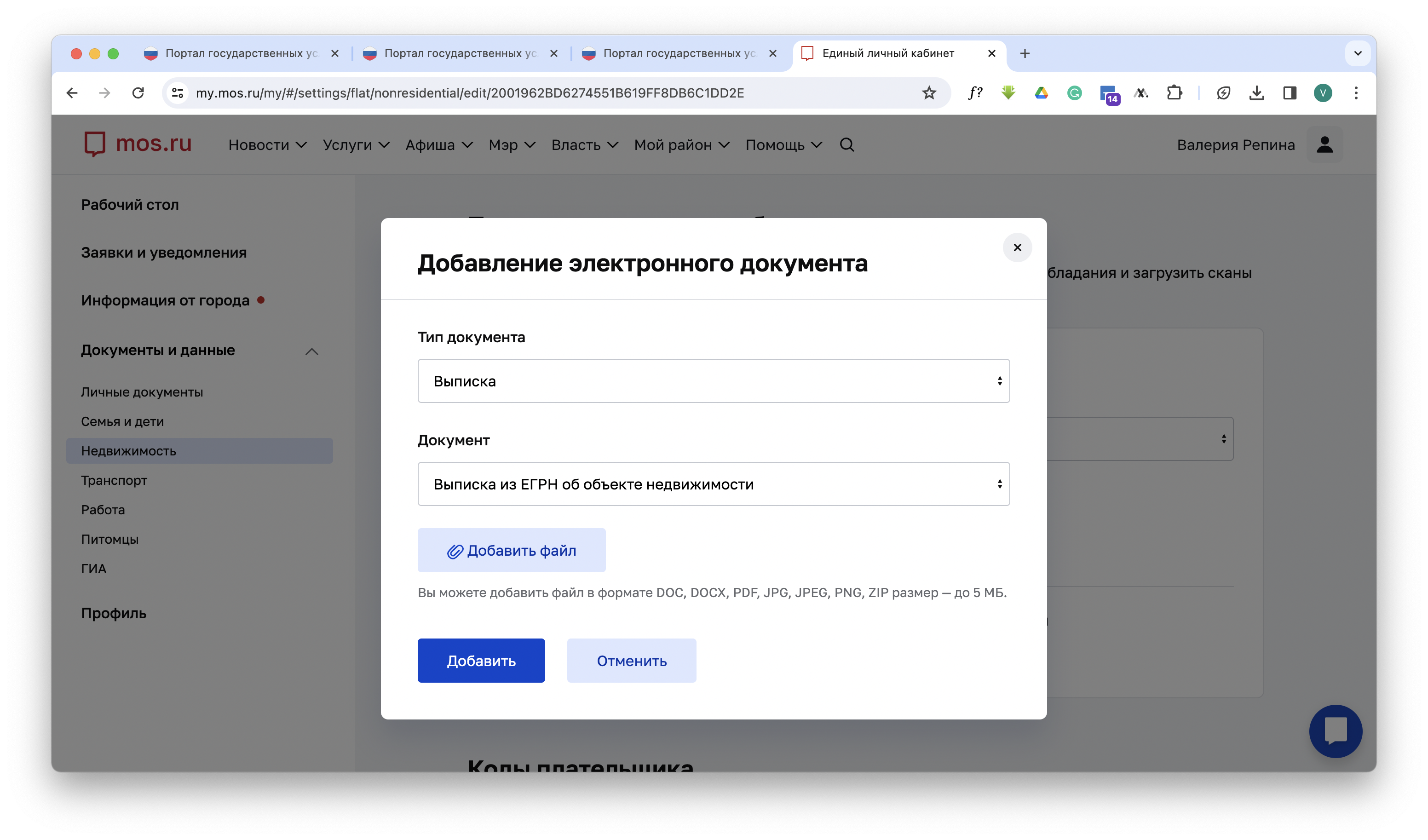Screen dimensions: 1428x840
Task: Select ГИА in sidebar
Action: (93, 569)
